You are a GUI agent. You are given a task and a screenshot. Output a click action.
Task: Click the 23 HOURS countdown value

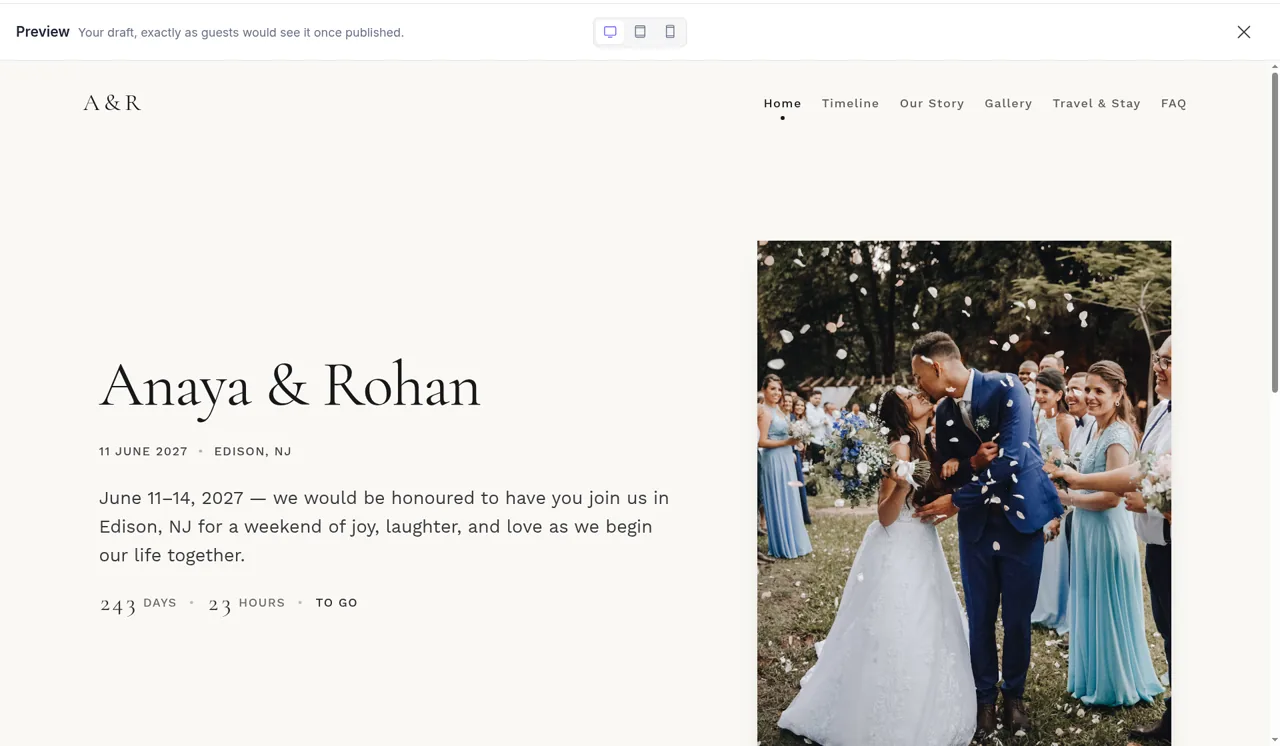tap(246, 604)
